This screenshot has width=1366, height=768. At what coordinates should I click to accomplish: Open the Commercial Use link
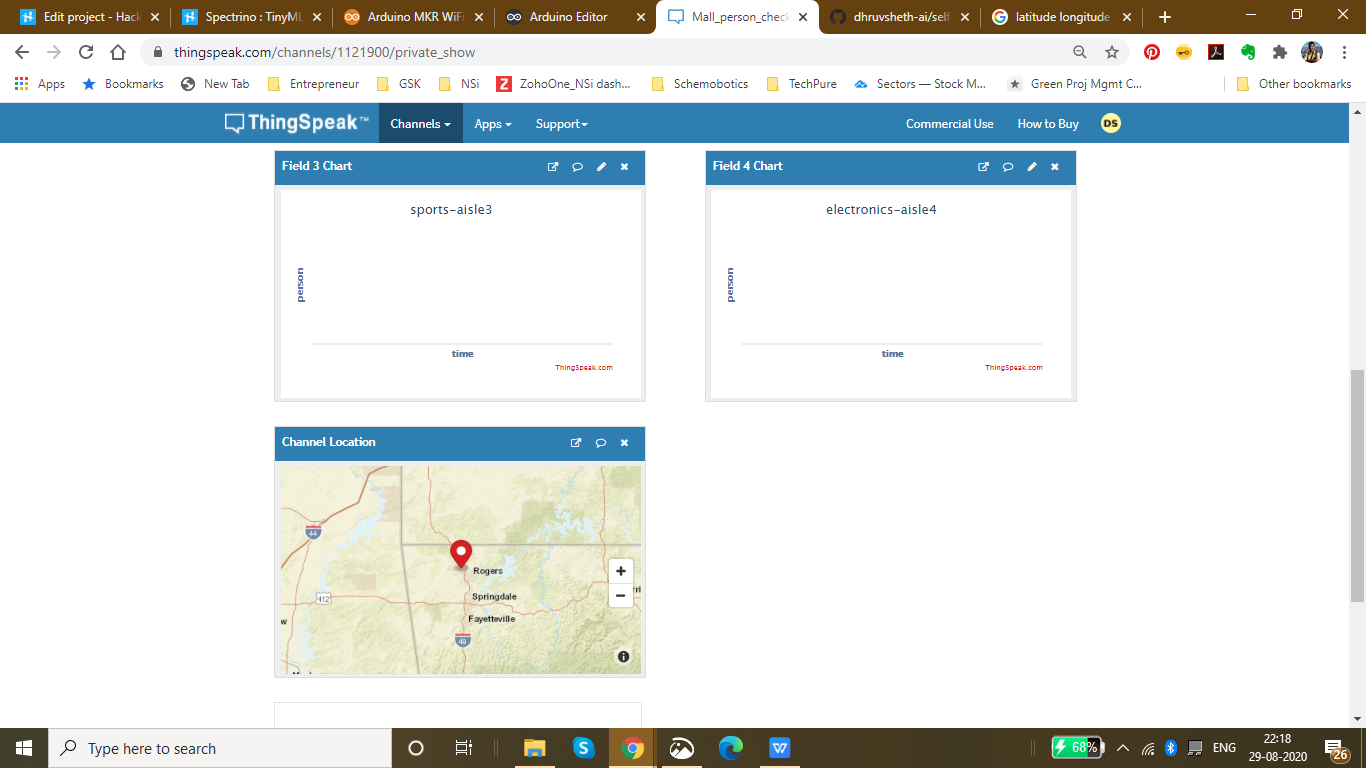click(949, 124)
